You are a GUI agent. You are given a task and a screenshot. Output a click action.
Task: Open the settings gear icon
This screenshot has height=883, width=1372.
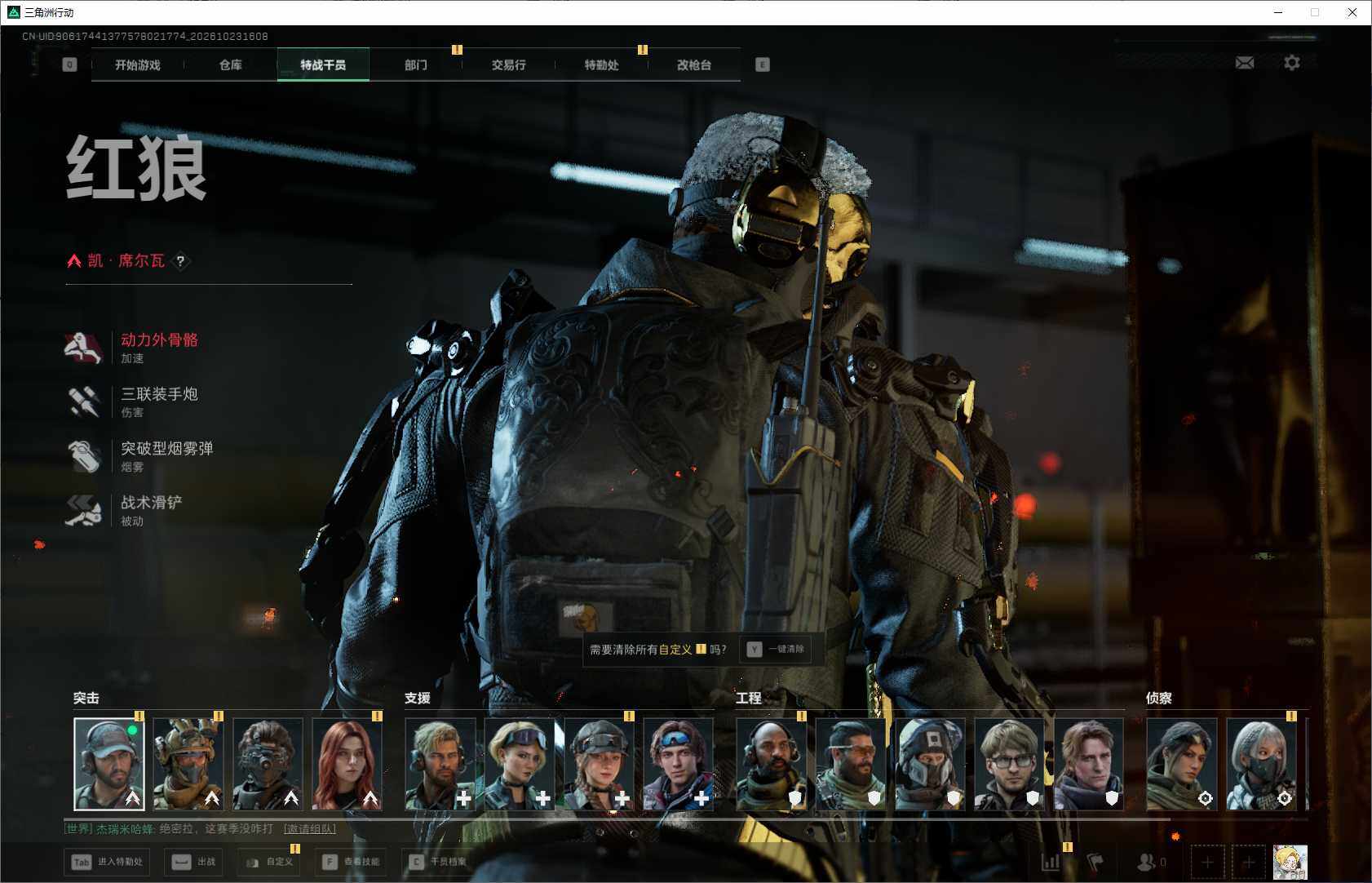point(1292,63)
